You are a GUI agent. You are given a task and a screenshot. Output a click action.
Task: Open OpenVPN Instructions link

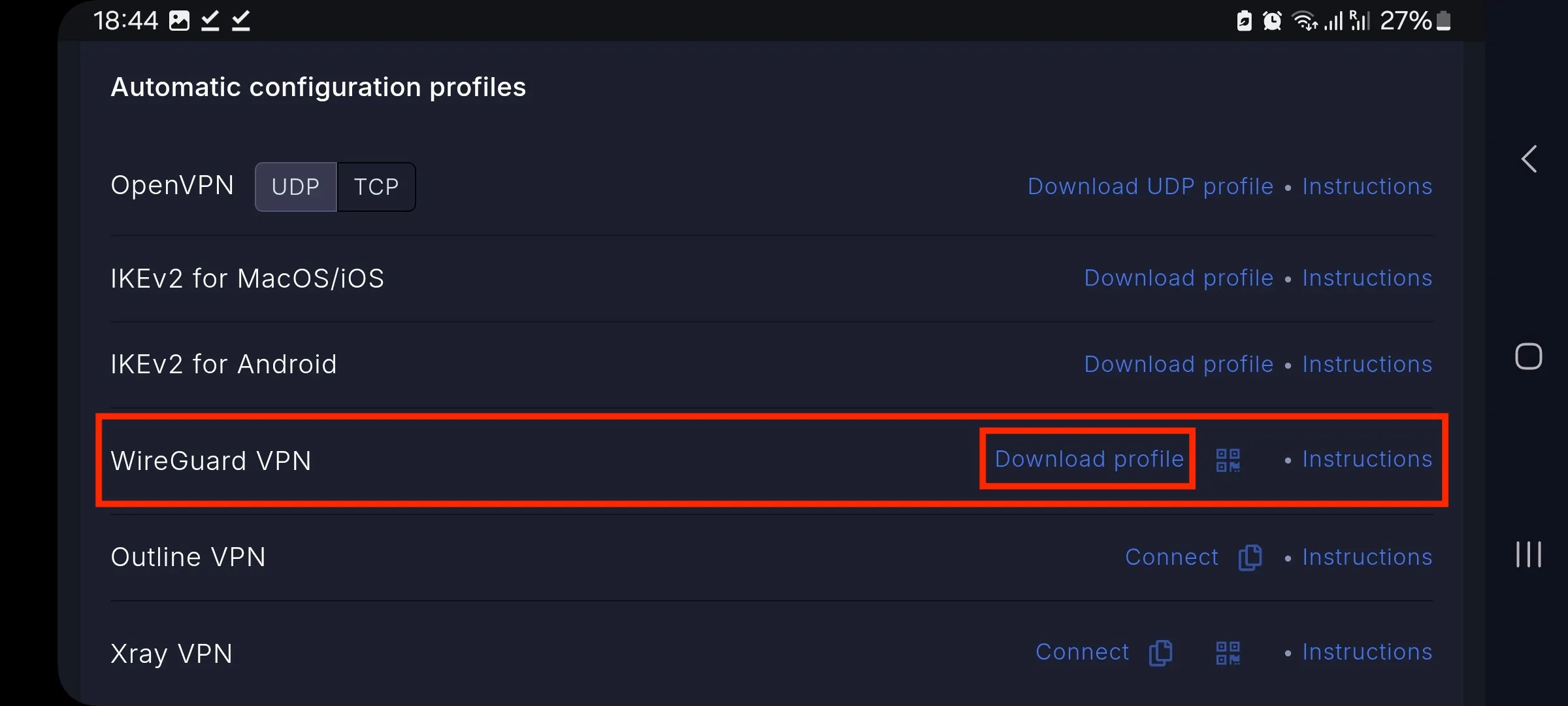pos(1367,187)
